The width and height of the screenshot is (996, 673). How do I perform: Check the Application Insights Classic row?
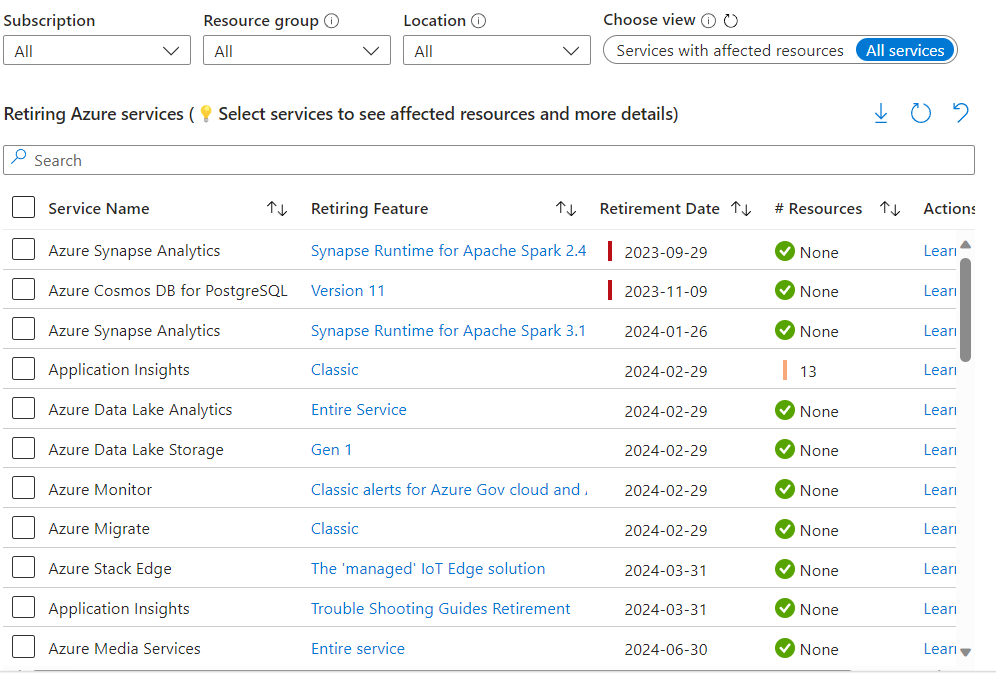click(x=24, y=368)
